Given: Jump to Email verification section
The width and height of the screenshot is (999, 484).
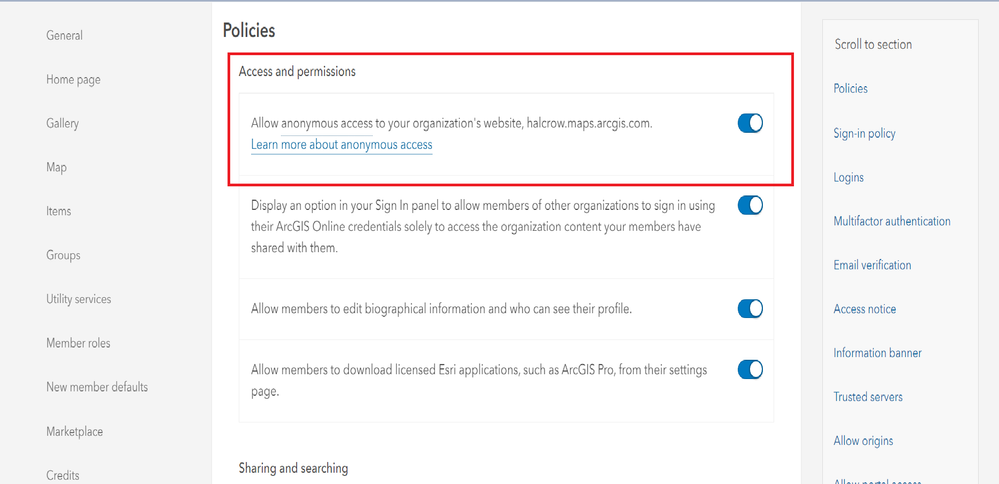Looking at the screenshot, I should click(872, 266).
